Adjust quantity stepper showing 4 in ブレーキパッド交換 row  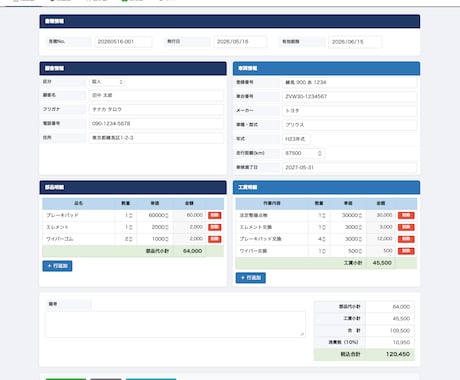pos(323,239)
